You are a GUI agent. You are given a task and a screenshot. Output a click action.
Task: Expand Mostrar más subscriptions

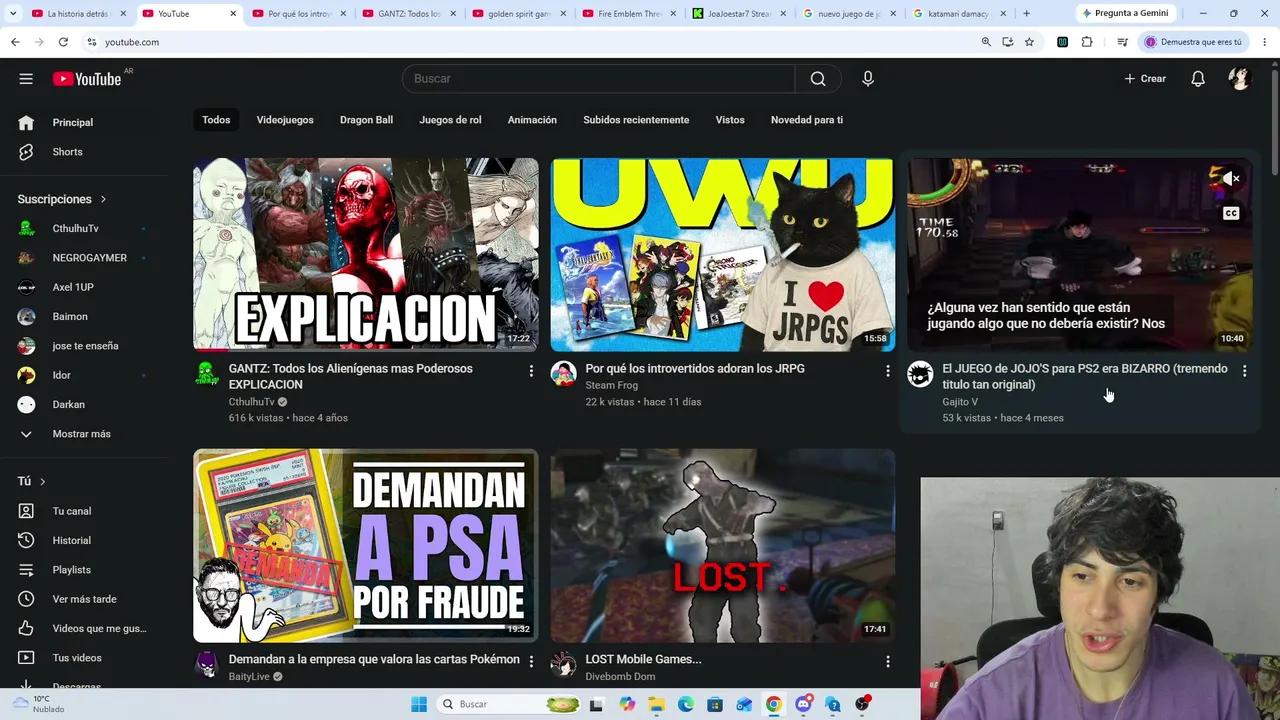point(82,434)
